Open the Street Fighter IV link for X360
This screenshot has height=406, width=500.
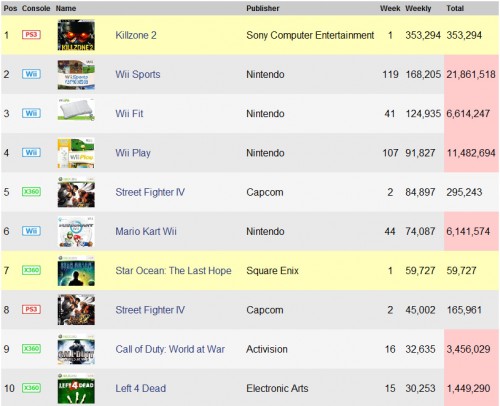[150, 192]
